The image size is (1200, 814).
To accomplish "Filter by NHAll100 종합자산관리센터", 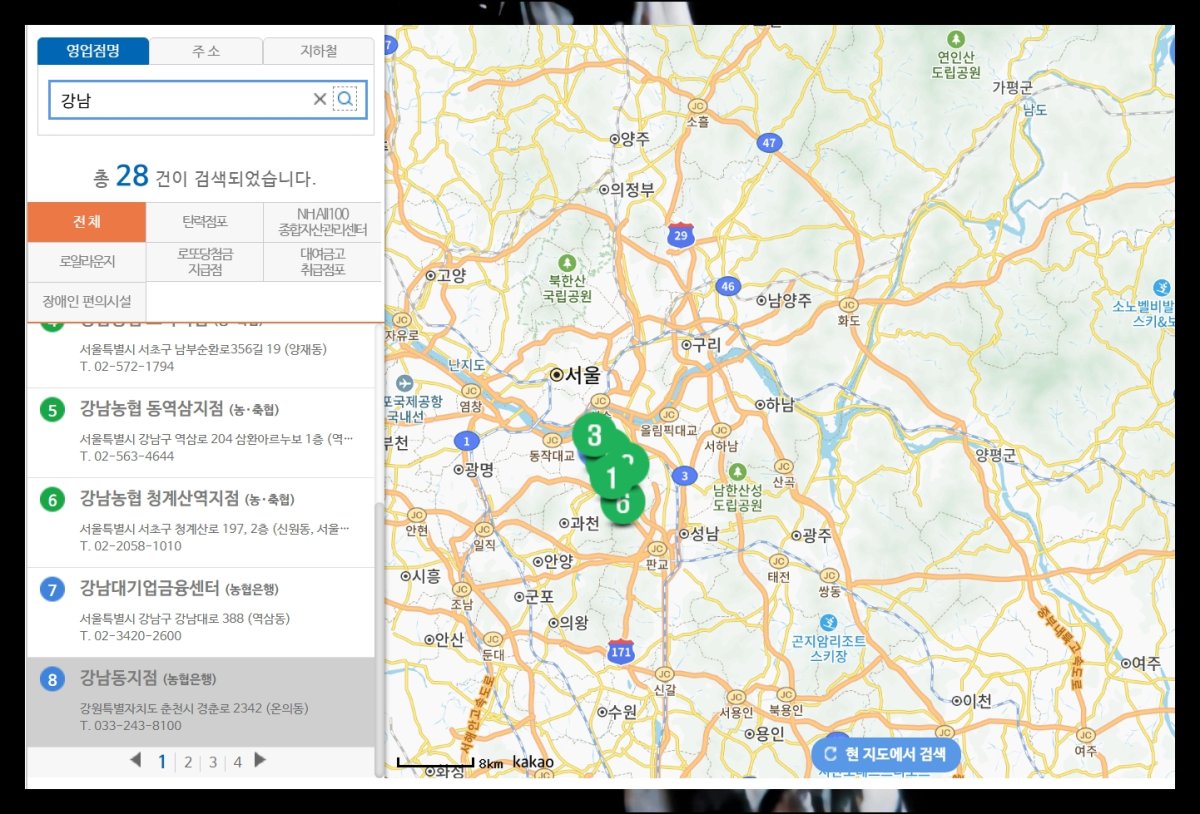I will tap(323, 222).
